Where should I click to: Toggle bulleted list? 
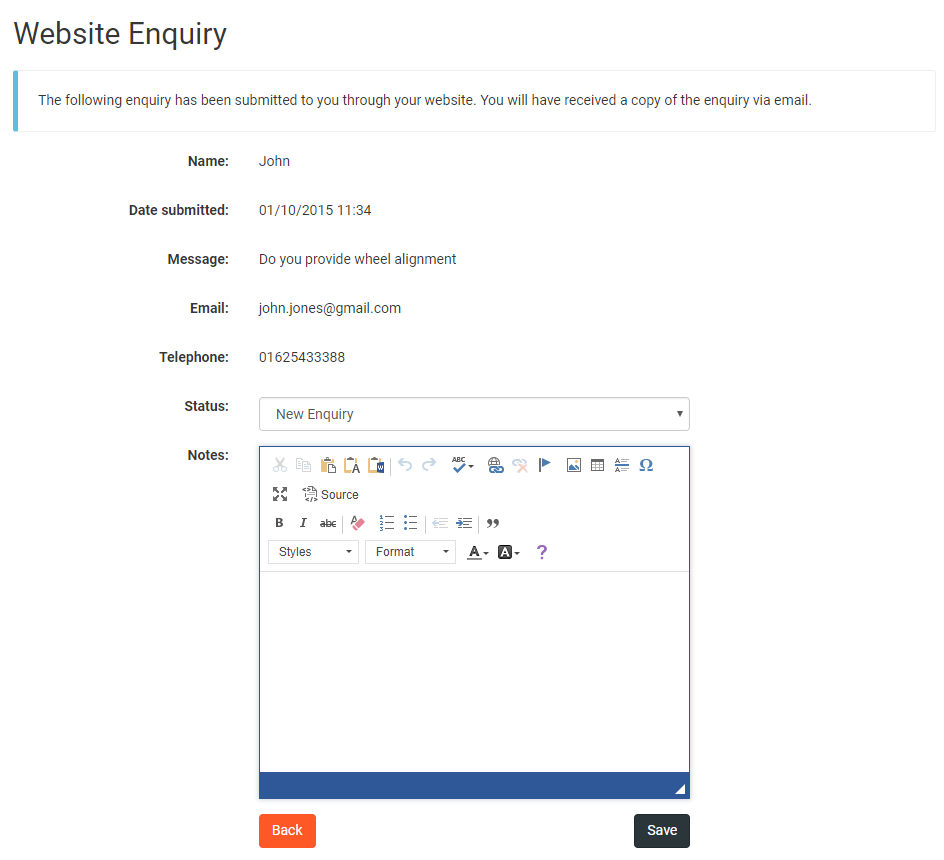[411, 523]
